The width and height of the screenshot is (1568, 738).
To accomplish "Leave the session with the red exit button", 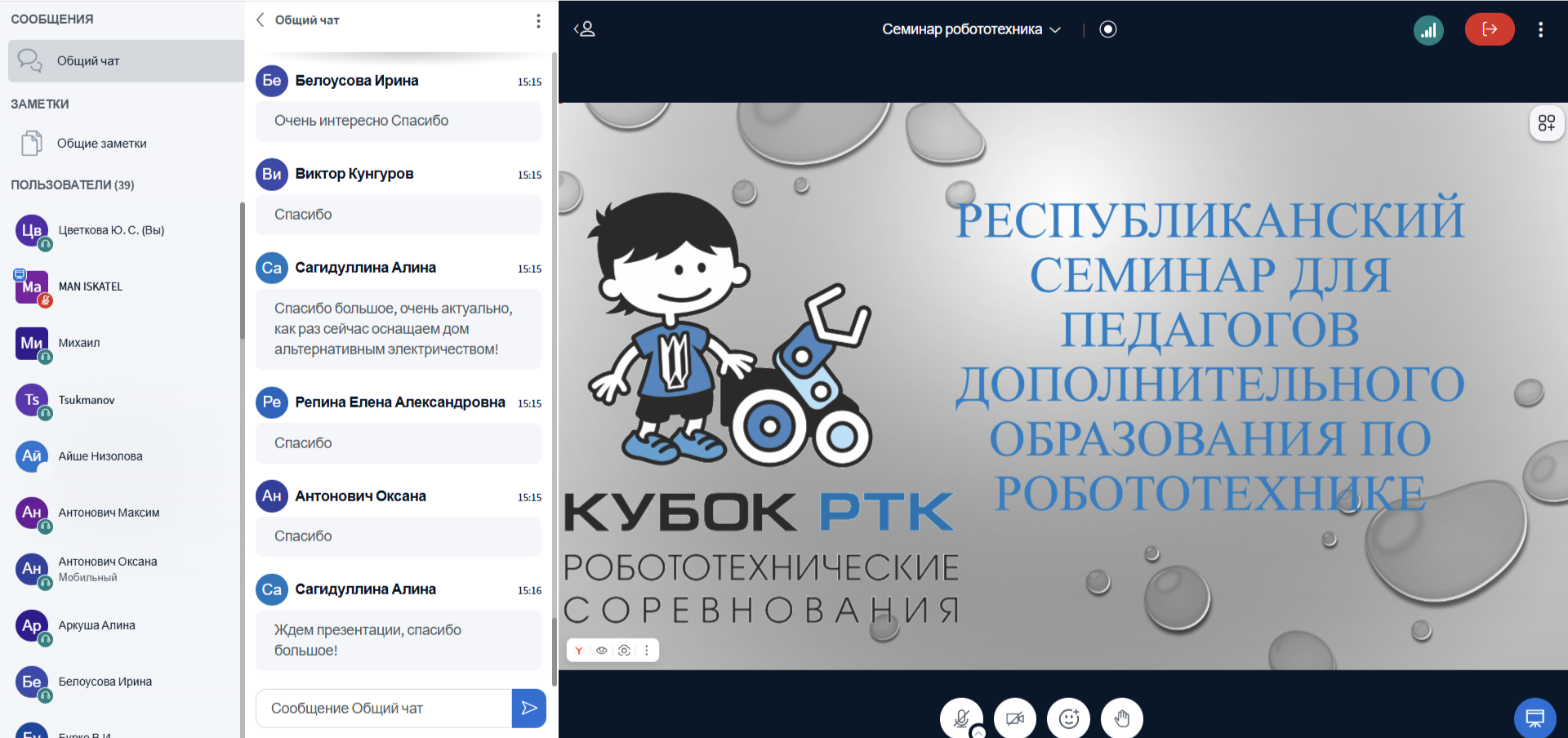I will (x=1490, y=29).
